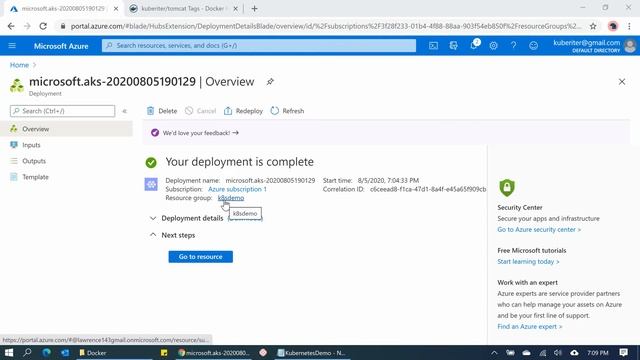Open the We'd love your feedback banner
This screenshot has height=360, width=640.
[200, 133]
